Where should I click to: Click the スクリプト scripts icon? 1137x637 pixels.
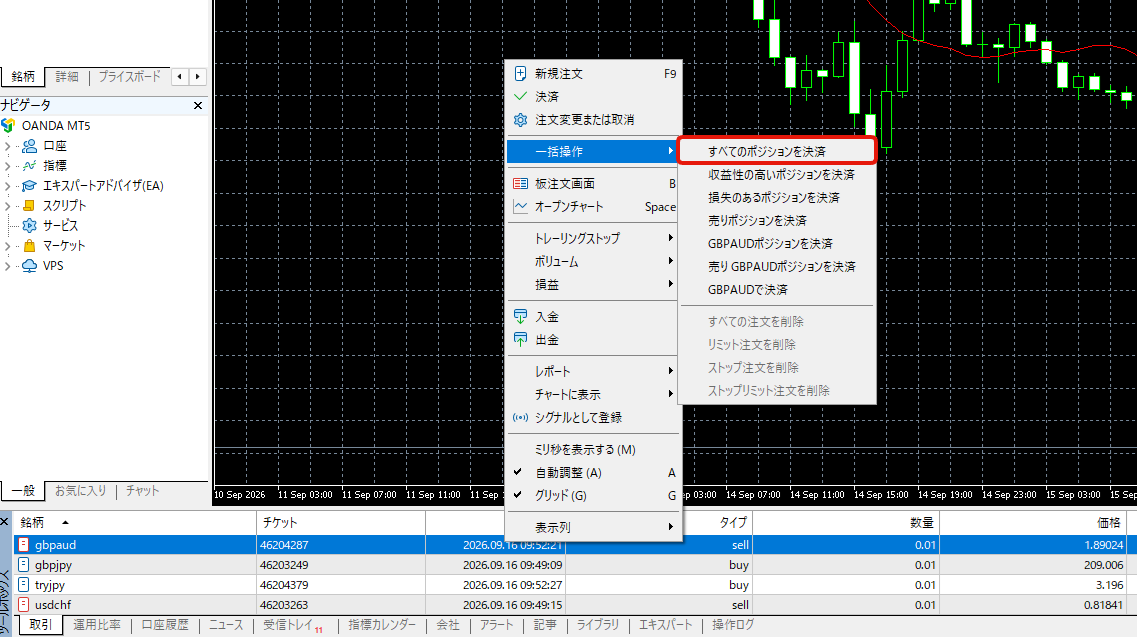(x=29, y=205)
